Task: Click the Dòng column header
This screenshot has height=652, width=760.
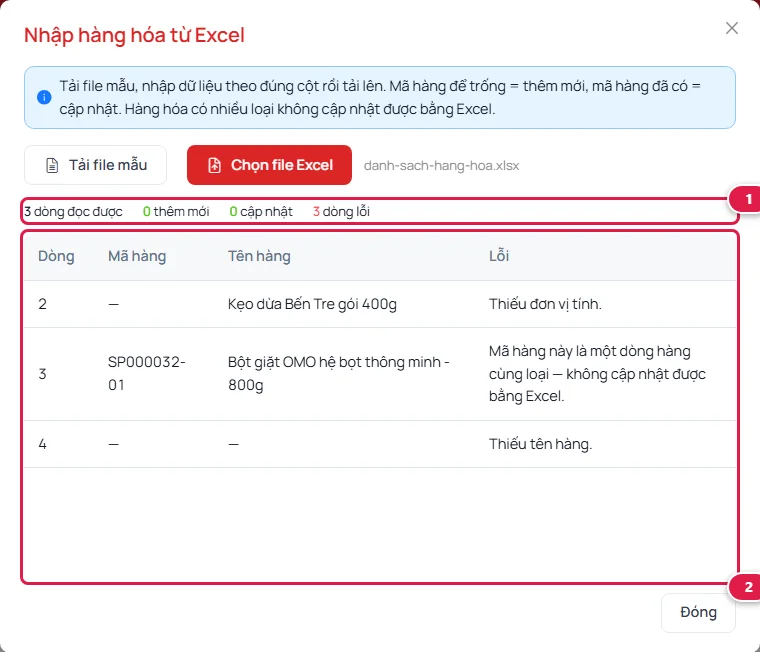Action: (x=56, y=256)
